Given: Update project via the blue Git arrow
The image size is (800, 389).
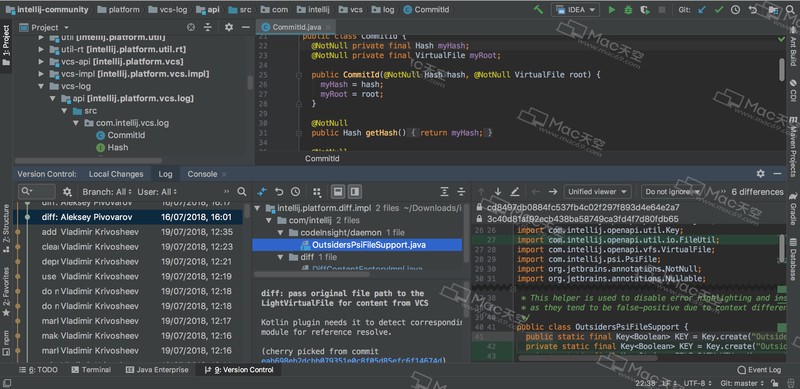Looking at the screenshot, I should pyautogui.click(x=702, y=10).
